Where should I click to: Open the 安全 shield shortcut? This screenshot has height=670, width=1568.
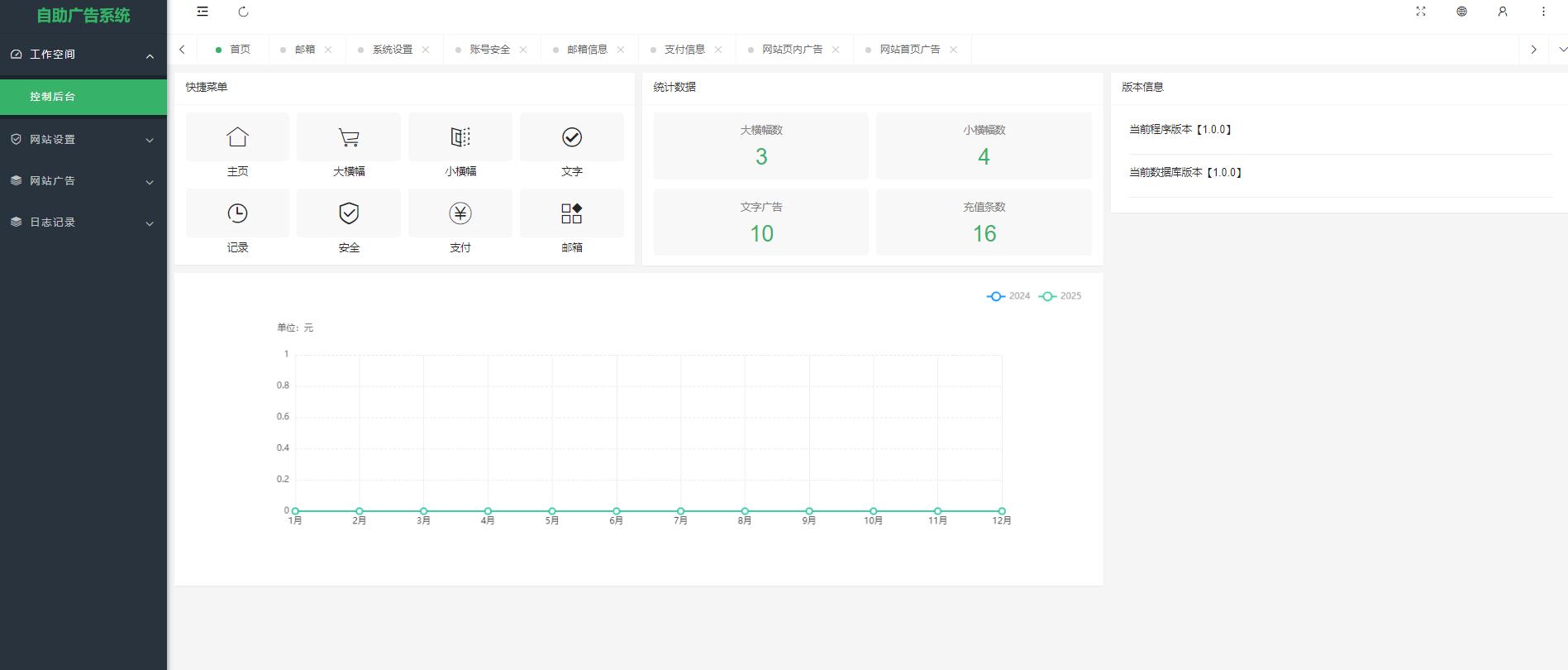pyautogui.click(x=349, y=213)
